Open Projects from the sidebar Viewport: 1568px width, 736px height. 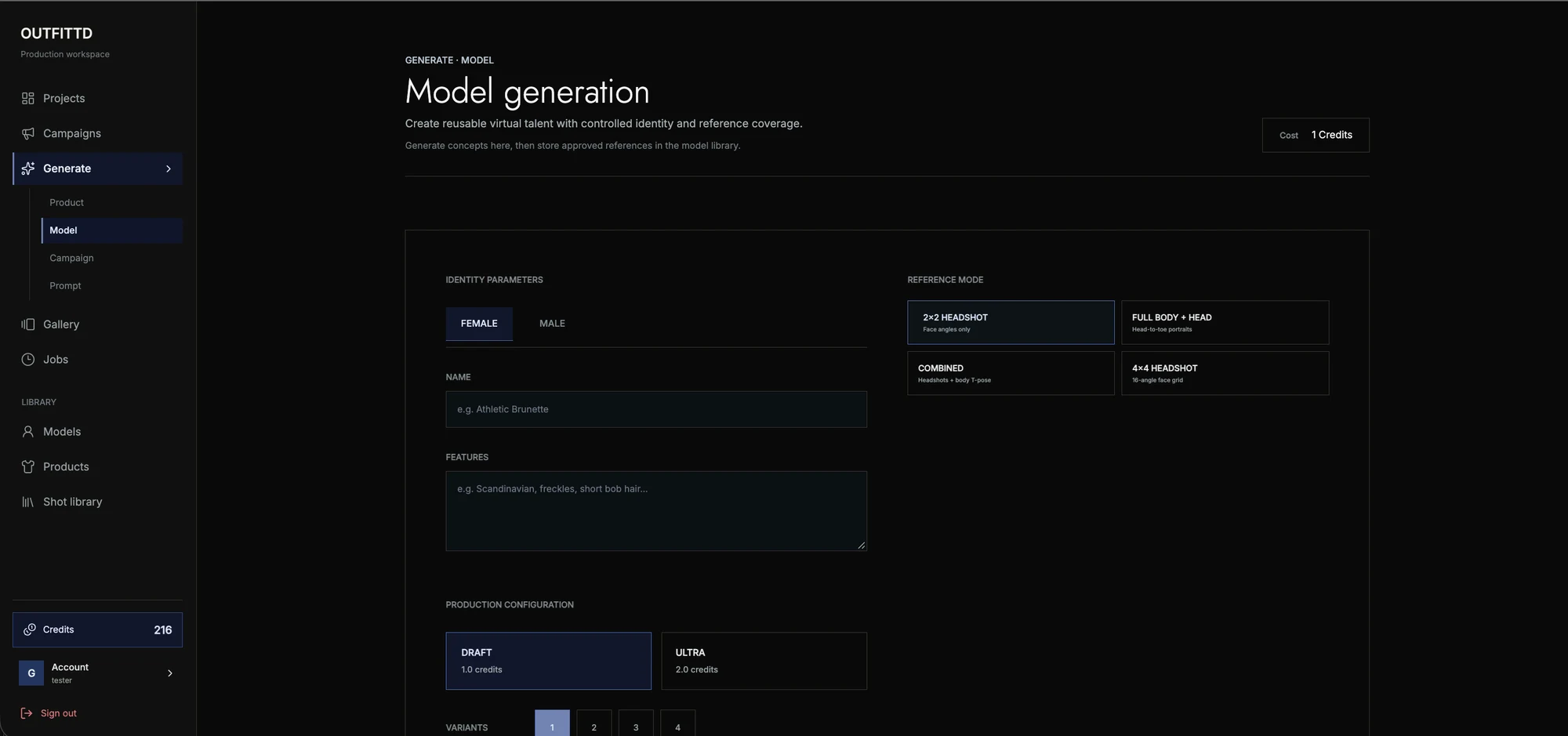tap(98, 98)
